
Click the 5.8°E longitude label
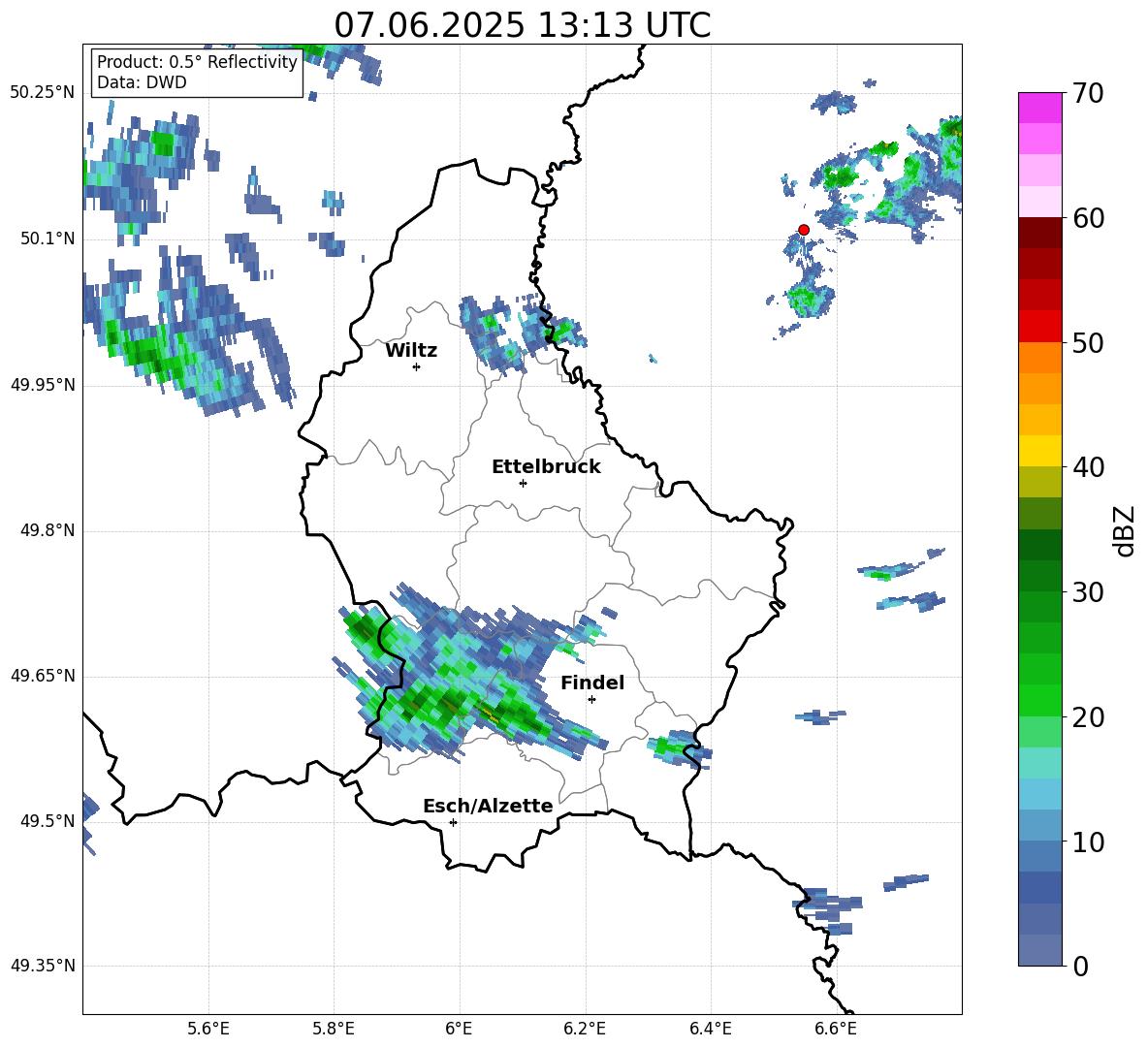click(334, 1029)
